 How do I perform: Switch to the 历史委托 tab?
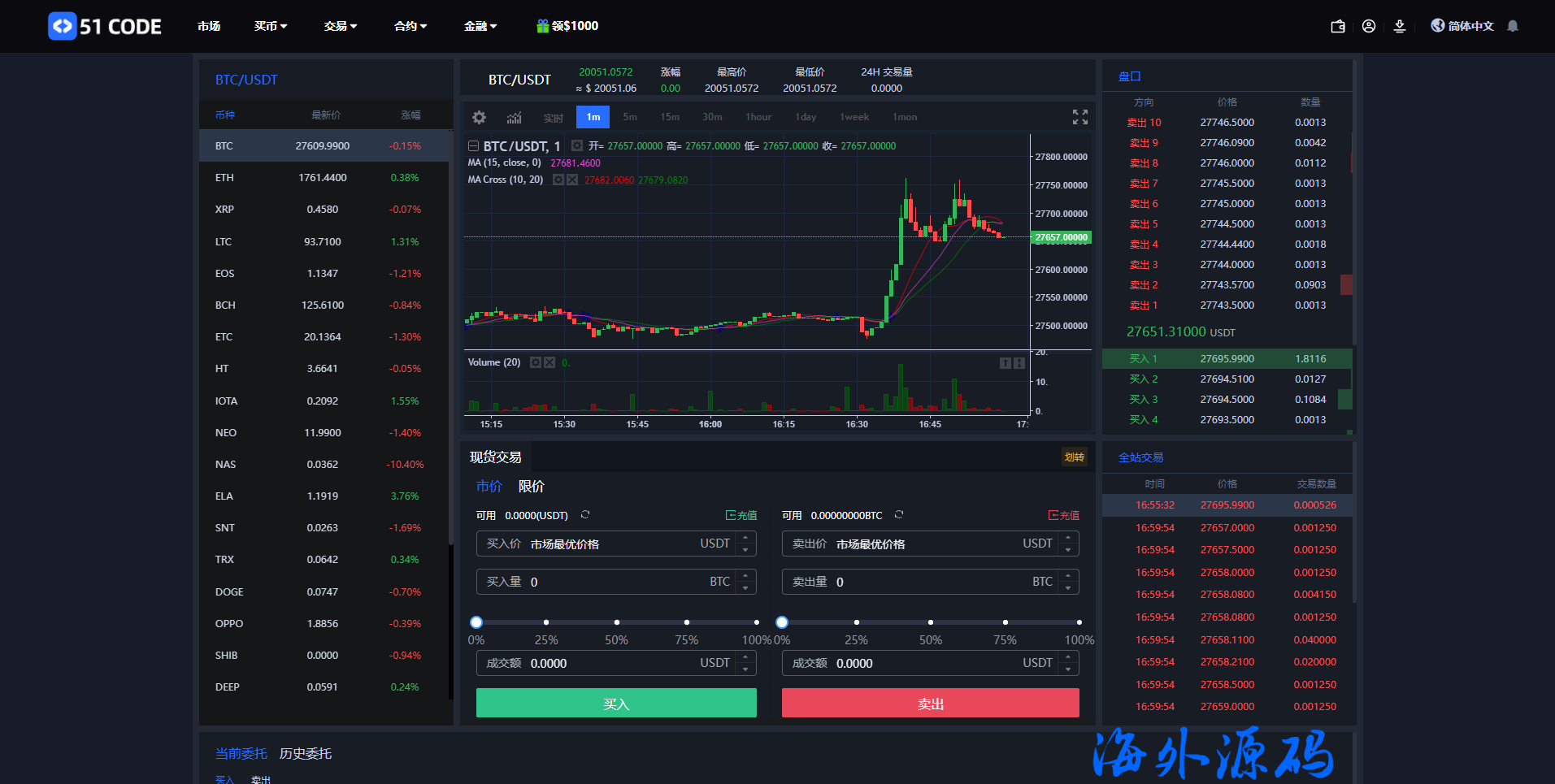pos(305,754)
